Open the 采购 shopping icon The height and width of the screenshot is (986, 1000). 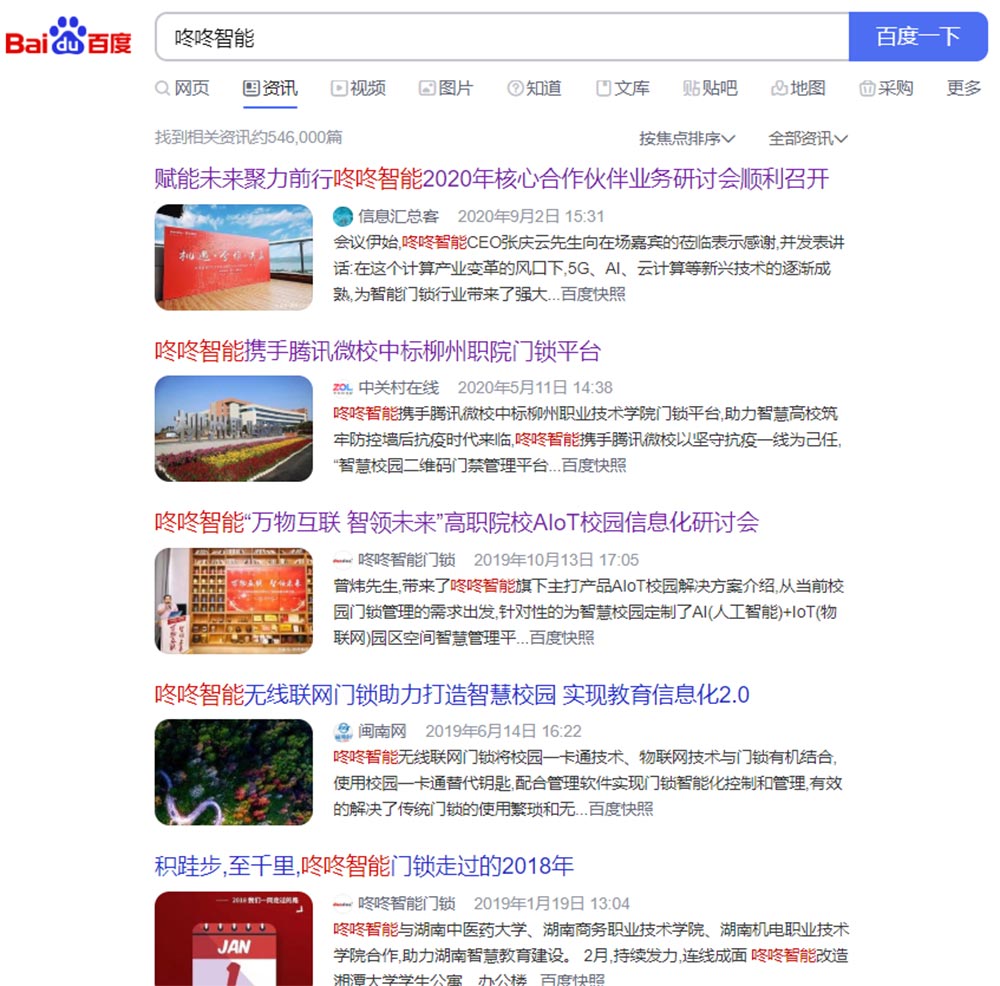(867, 88)
